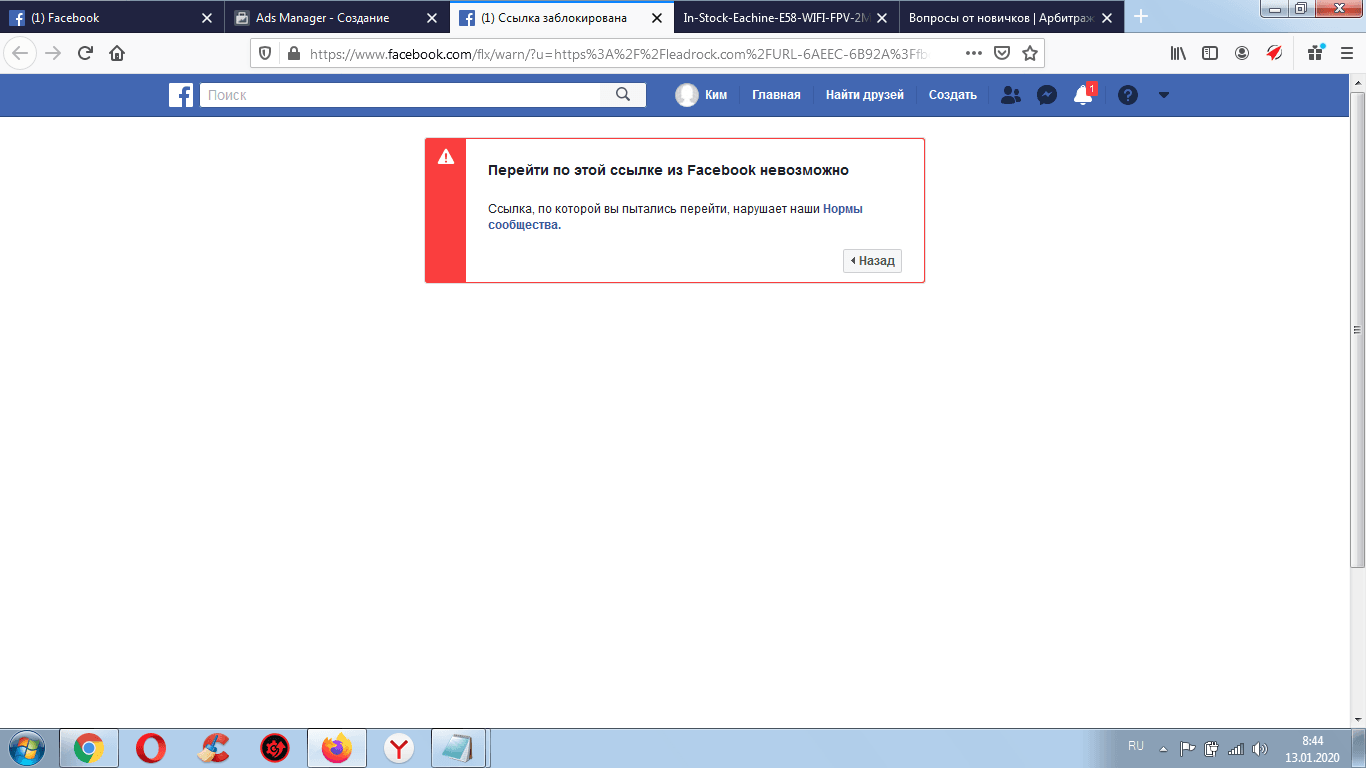Click the search magnifier button on Facebook
The image size is (1366, 768).
pos(623,95)
